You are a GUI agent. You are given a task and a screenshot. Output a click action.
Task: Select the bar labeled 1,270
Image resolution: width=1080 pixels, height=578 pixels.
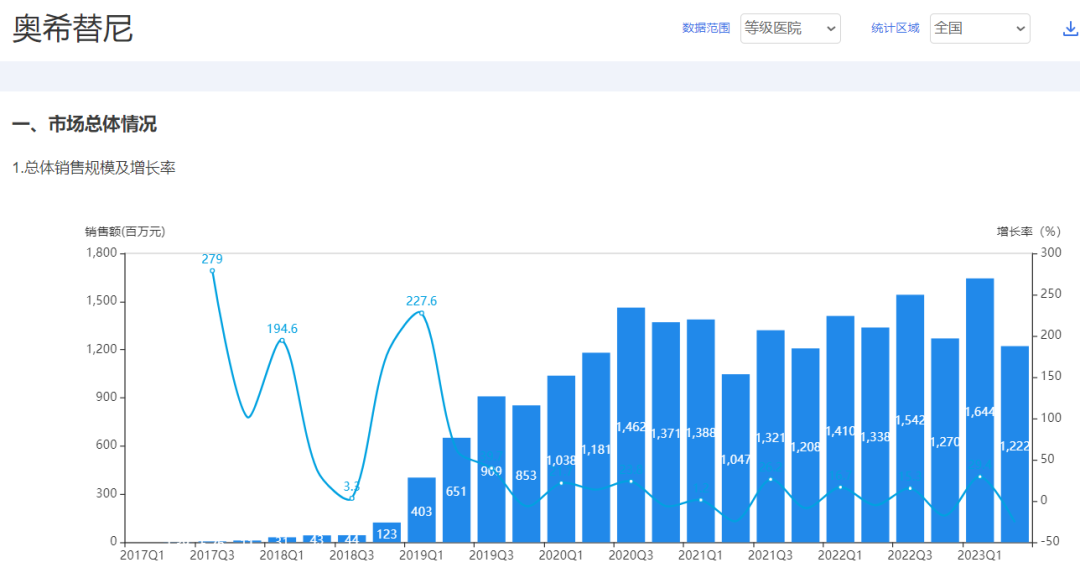pyautogui.click(x=945, y=440)
